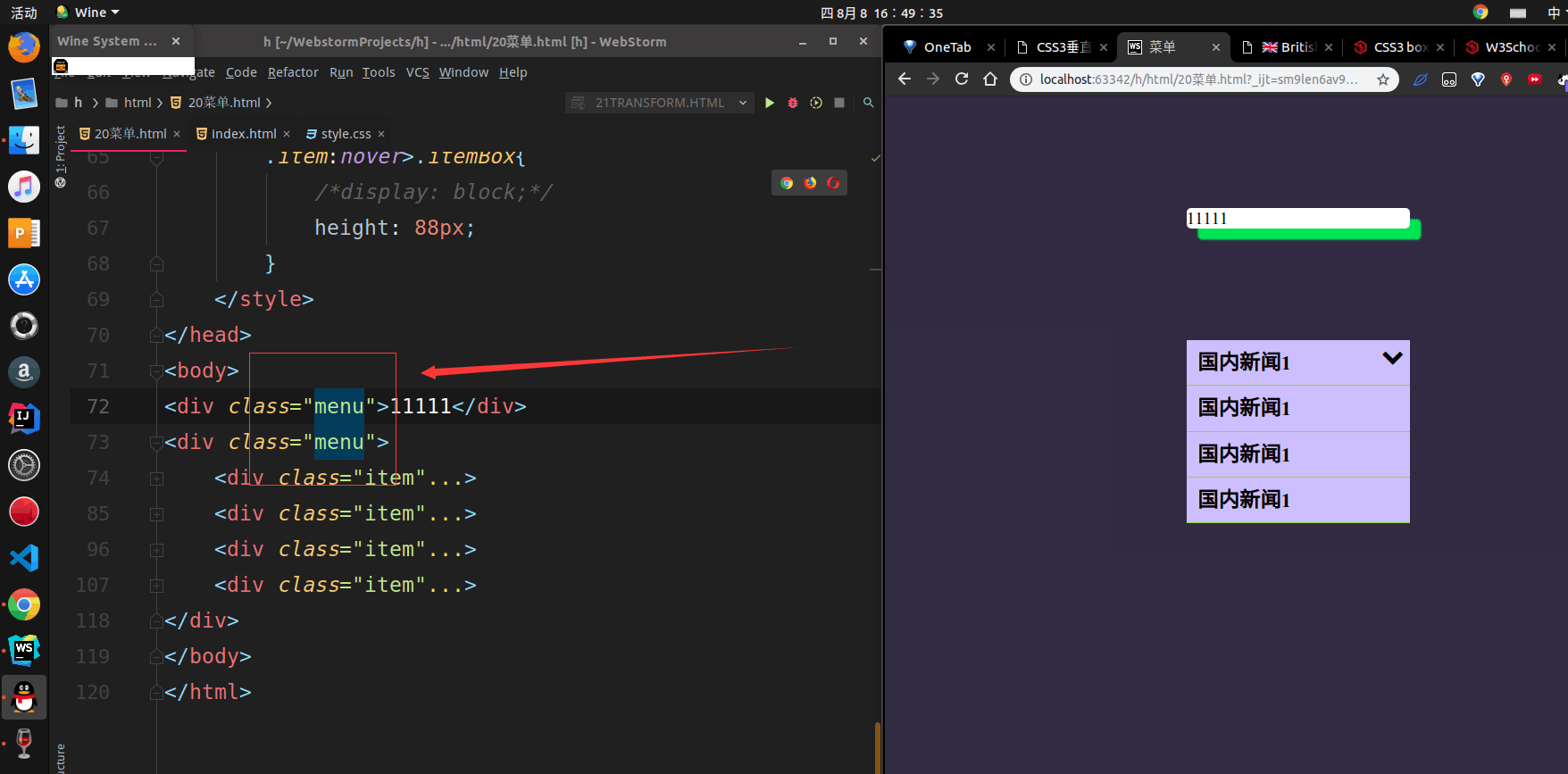Switch to the British browser tab

point(1288,47)
